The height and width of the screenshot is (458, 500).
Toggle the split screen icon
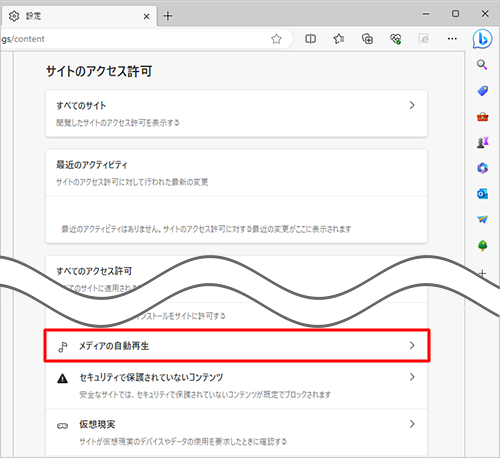(310, 39)
